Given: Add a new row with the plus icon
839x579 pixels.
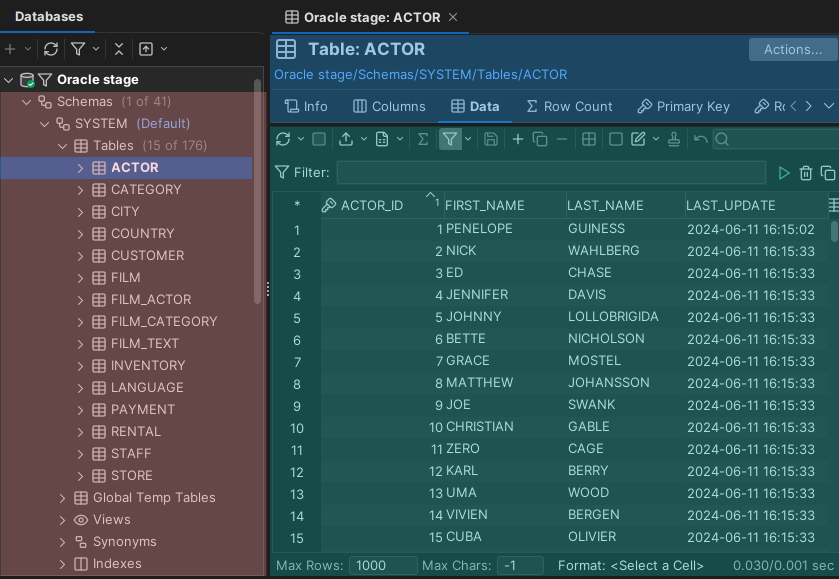Looking at the screenshot, I should pyautogui.click(x=519, y=139).
